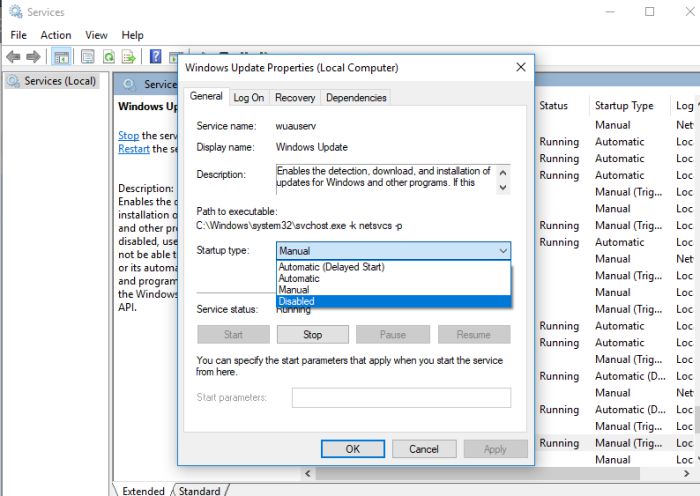Click the horizontal scrollbar right arrow

coord(687,474)
